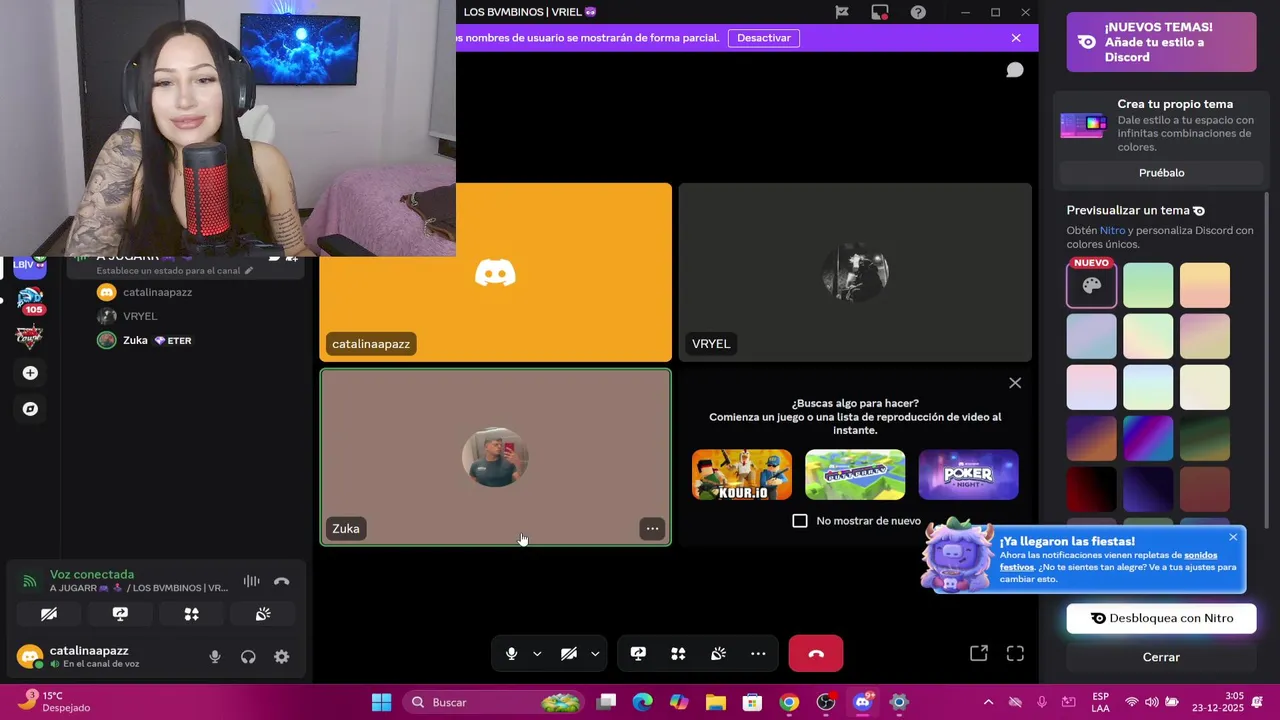The image size is (1280, 720).
Task: Focus the VRYEL video tile
Action: pos(855,272)
